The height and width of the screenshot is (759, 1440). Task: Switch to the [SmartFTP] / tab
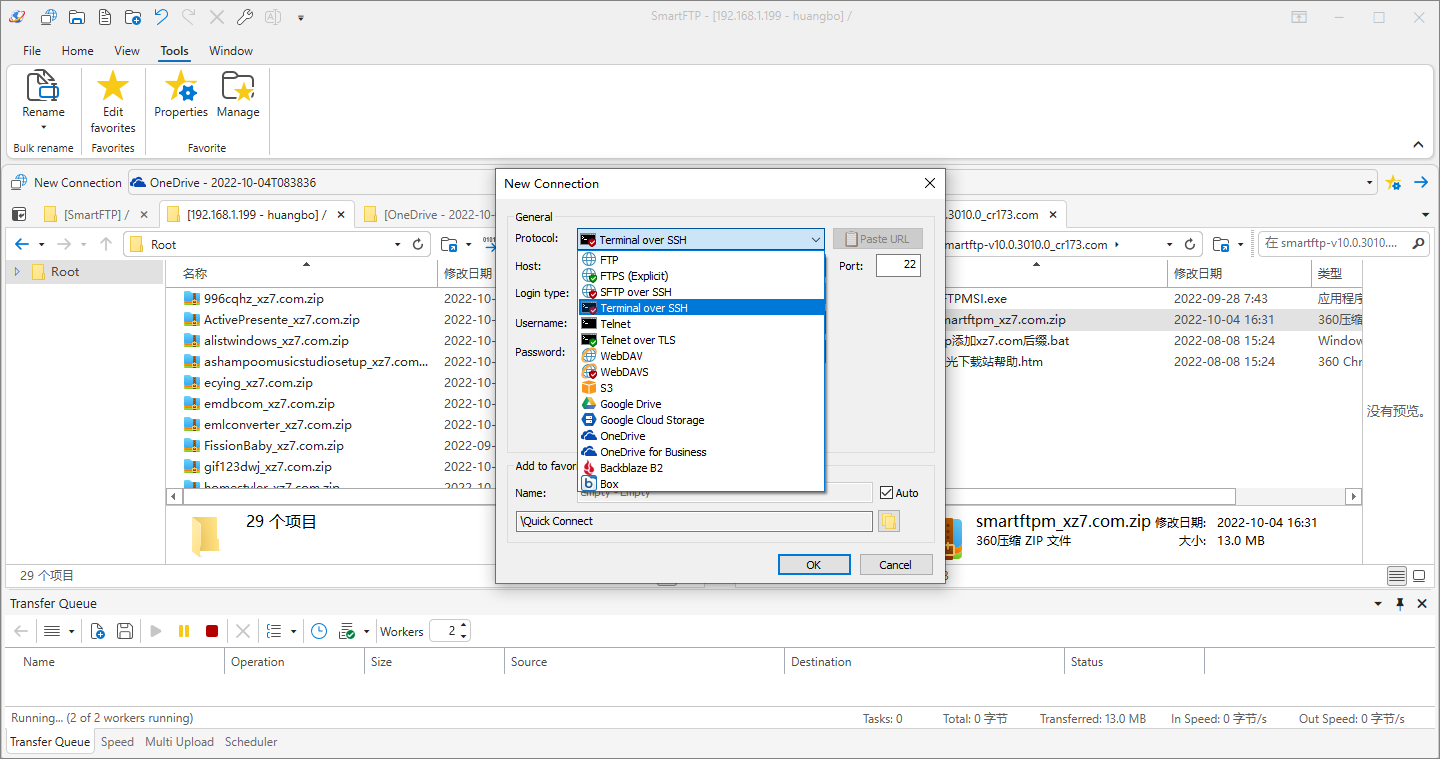pyautogui.click(x=96, y=214)
